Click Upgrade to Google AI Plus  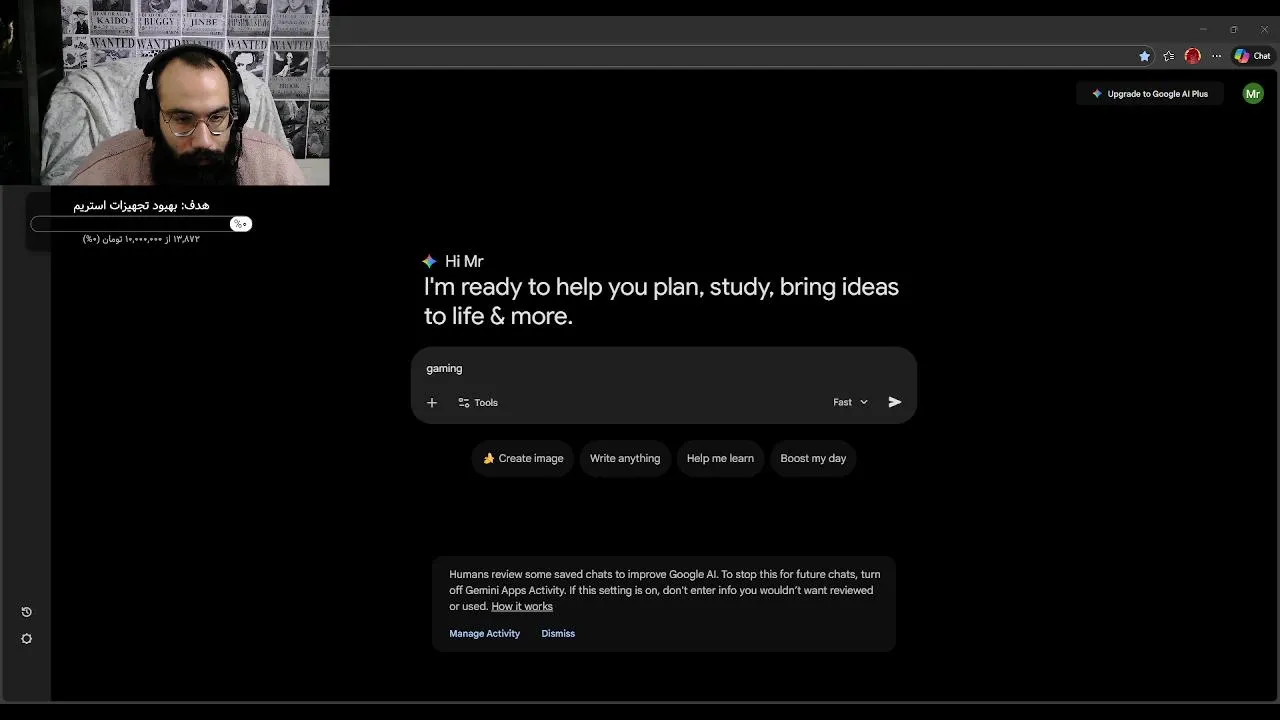(x=1150, y=94)
